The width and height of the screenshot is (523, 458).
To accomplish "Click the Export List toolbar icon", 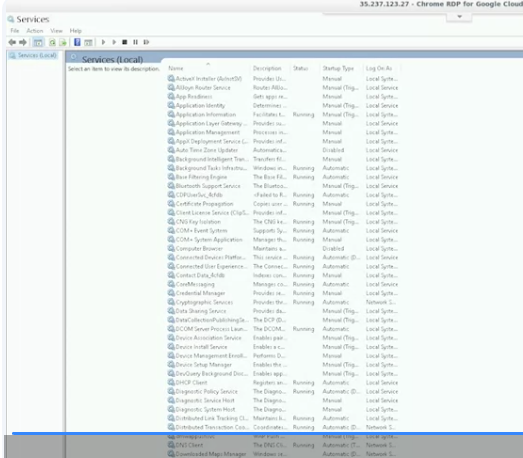I will (63, 42).
